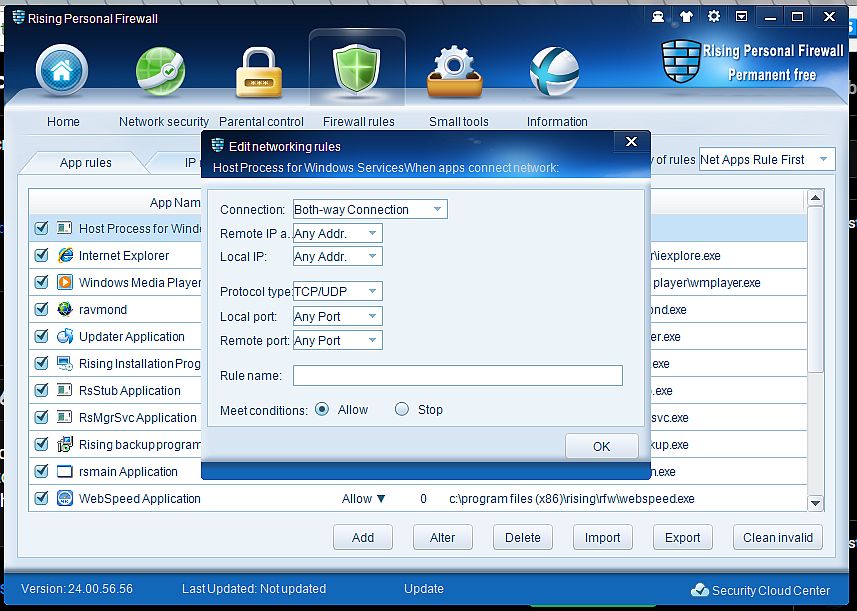
Task: Click WebSpeed Application icon
Action: pos(65,498)
